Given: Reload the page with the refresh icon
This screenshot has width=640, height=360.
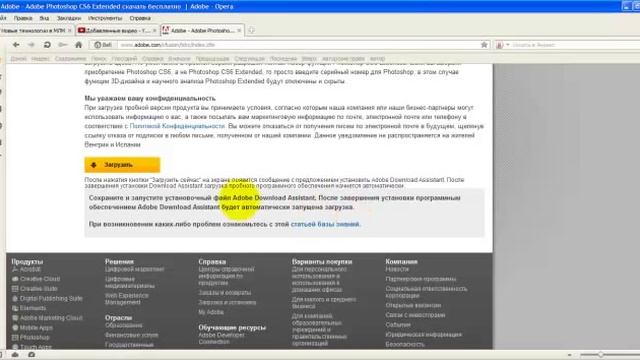Looking at the screenshot, I should point(47,45).
